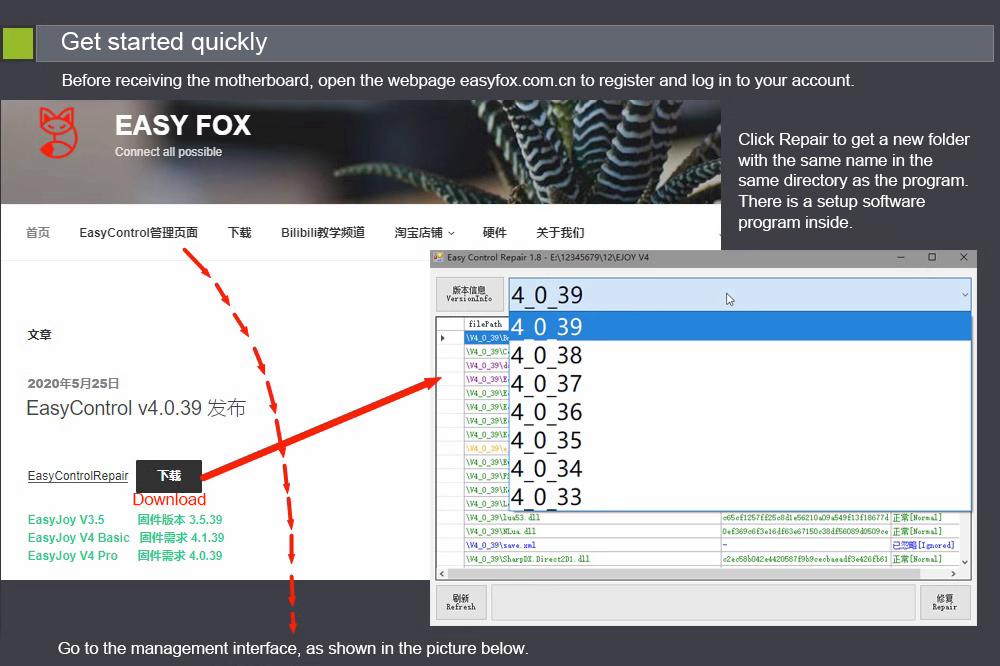Click the Easy Fox logo icon
Screen dimensions: 1000x666
57,134
